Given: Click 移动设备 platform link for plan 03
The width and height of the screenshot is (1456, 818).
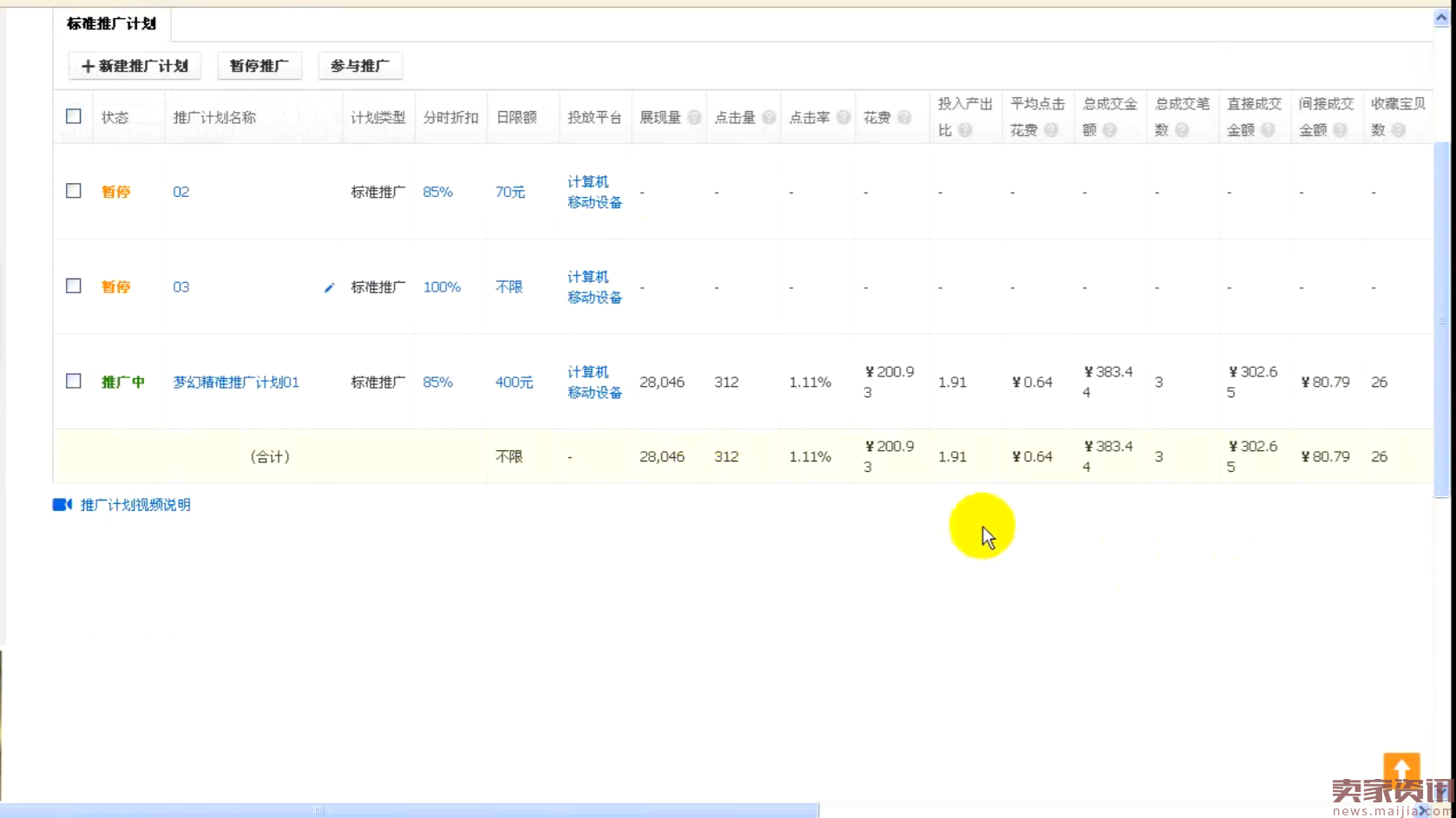Looking at the screenshot, I should (x=594, y=298).
